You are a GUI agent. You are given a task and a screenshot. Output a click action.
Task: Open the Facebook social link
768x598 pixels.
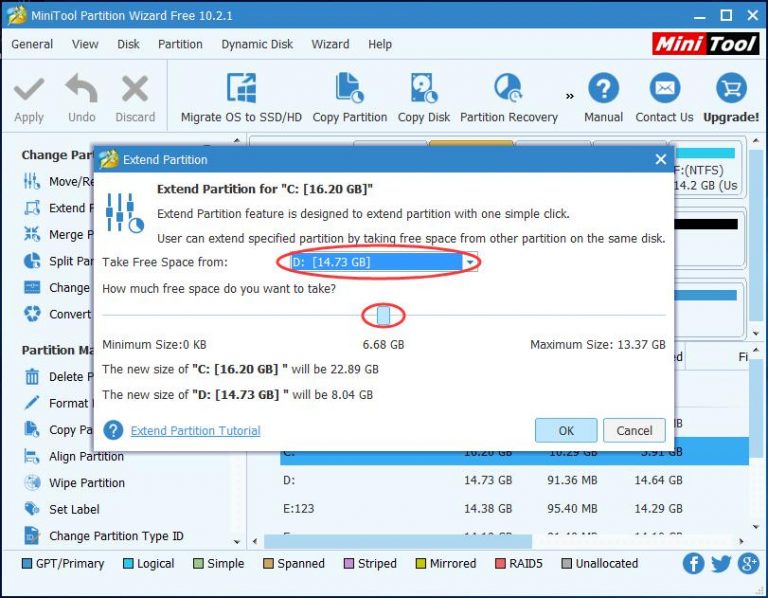pyautogui.click(x=694, y=564)
